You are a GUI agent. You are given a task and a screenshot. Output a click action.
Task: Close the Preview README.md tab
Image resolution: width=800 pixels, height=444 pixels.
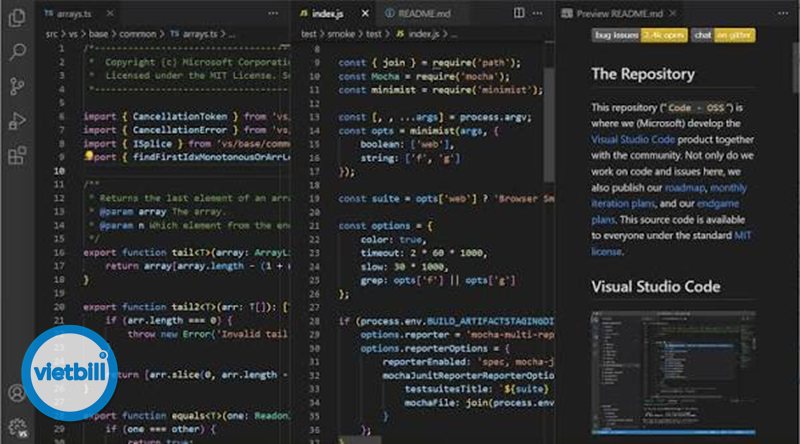(x=673, y=13)
